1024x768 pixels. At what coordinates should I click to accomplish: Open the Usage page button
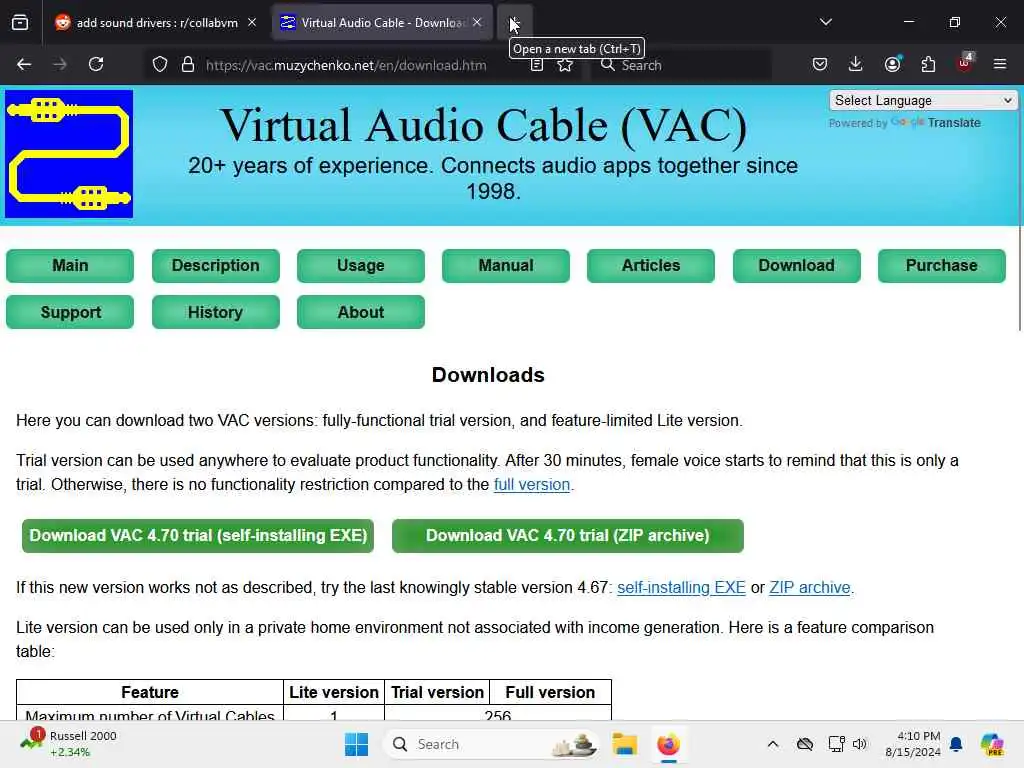[x=360, y=266]
